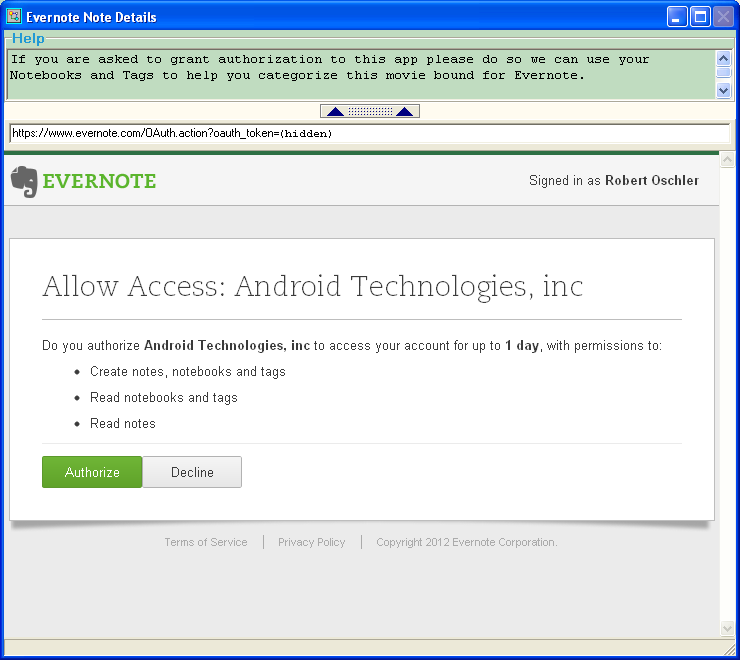The image size is (740, 660).
Task: Open the Privacy Policy link
Action: pyautogui.click(x=311, y=542)
